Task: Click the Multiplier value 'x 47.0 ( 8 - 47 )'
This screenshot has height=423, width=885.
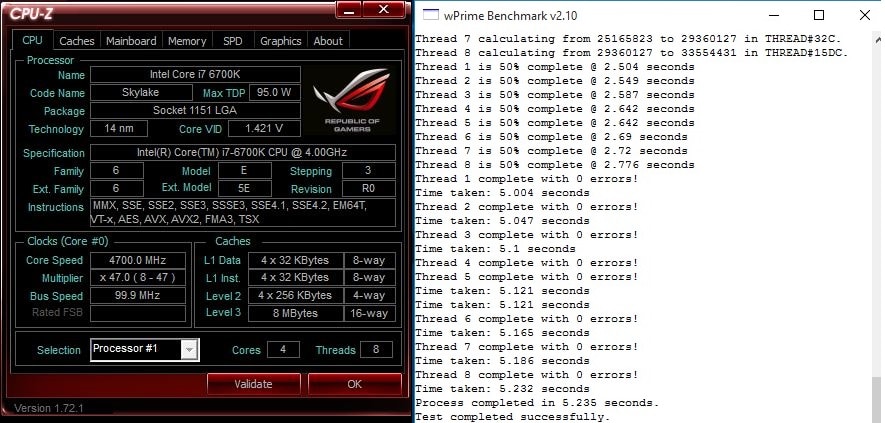Action: (138, 278)
